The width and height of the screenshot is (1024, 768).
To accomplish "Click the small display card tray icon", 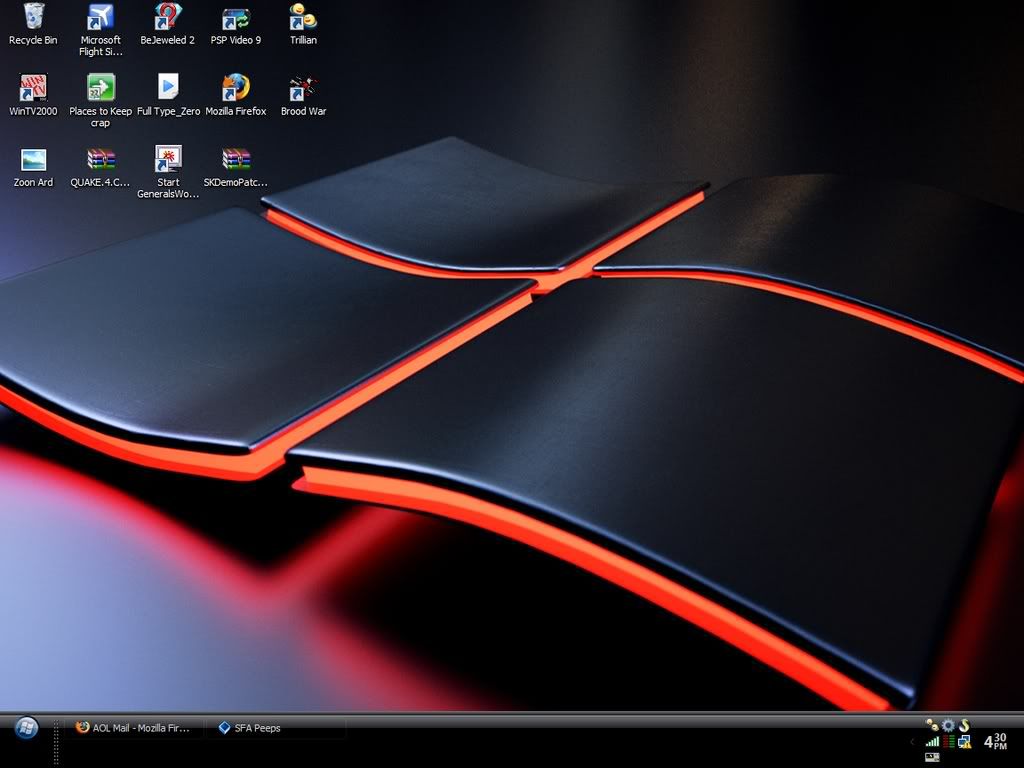I will (932, 758).
